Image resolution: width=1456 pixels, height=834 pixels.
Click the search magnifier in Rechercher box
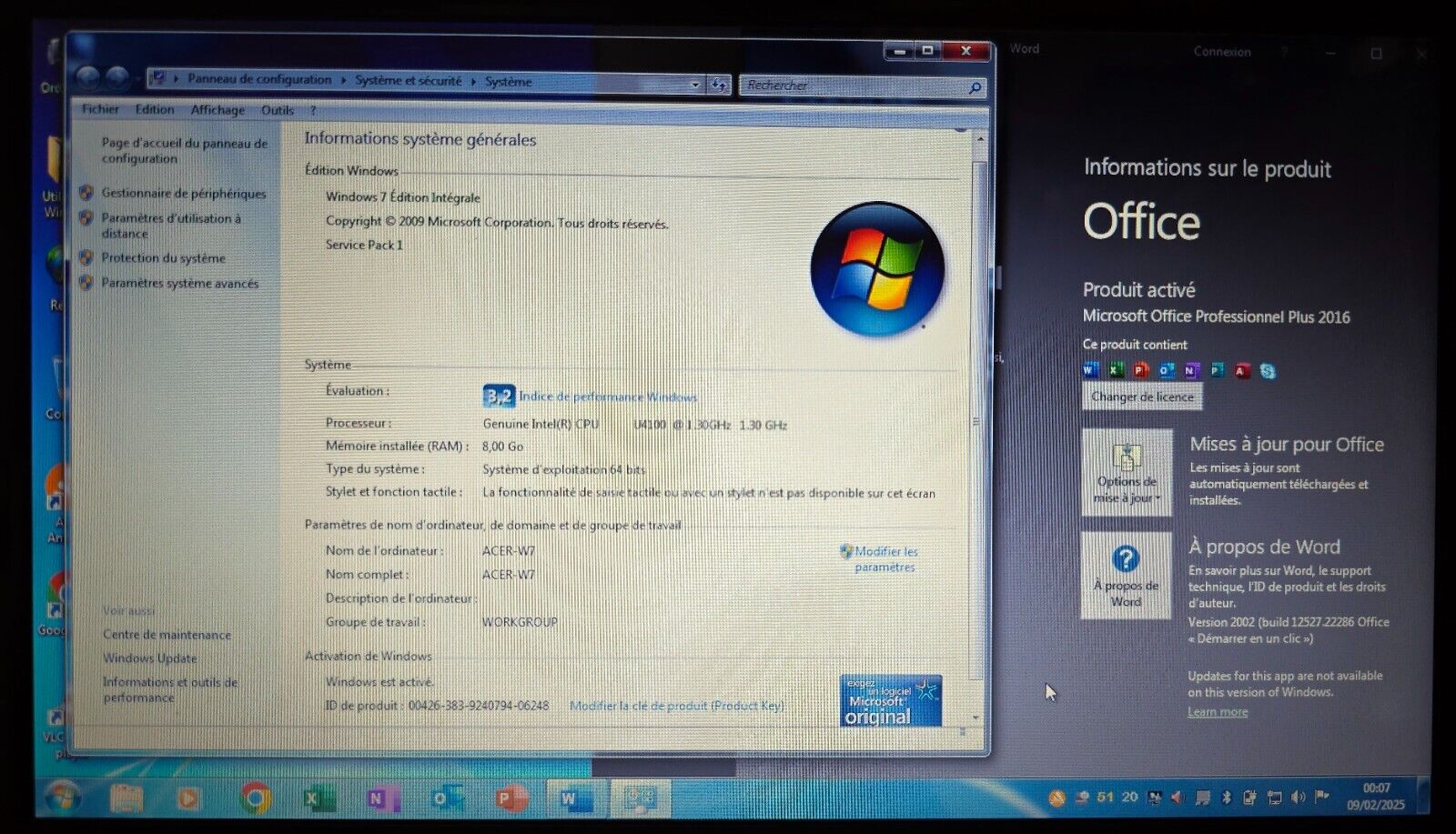click(x=975, y=87)
